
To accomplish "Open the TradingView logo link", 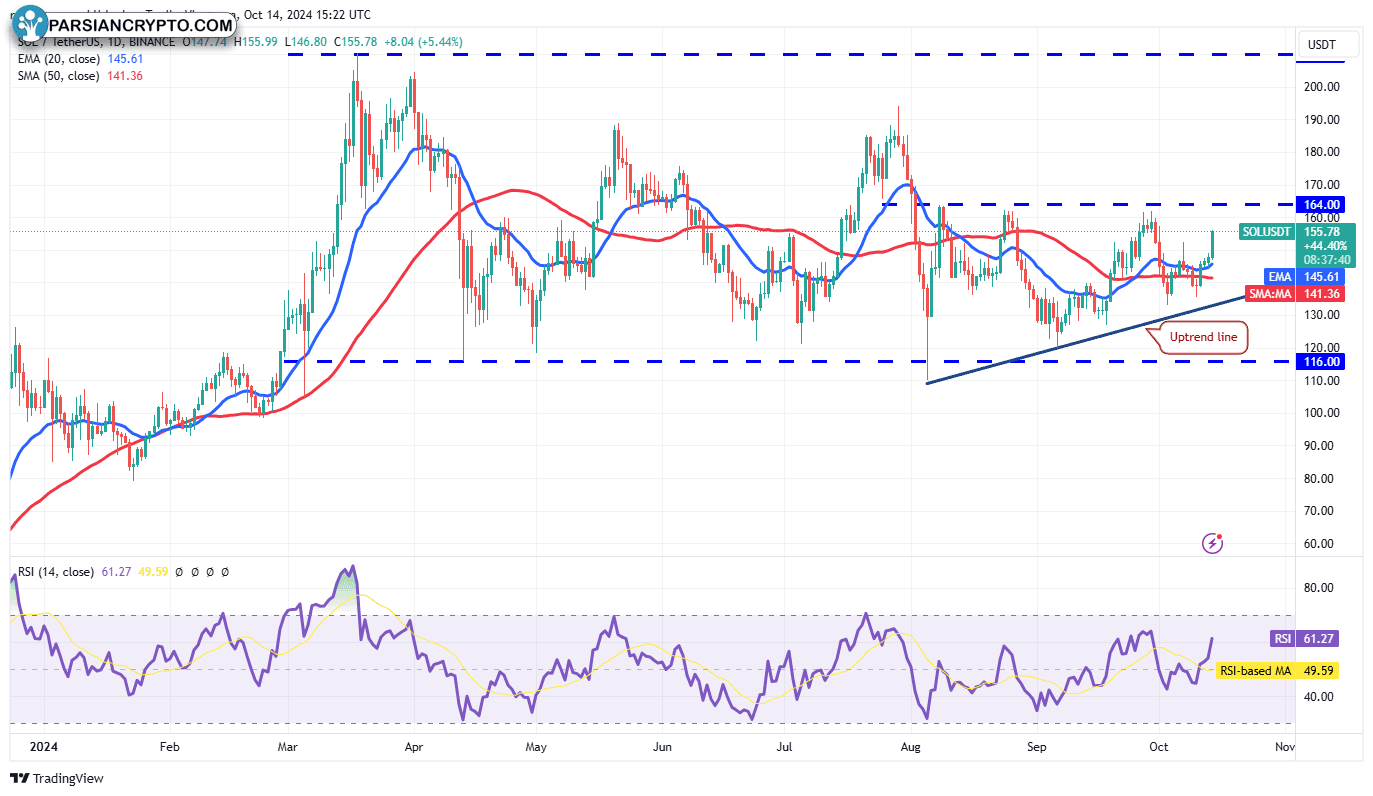I will click(57, 778).
